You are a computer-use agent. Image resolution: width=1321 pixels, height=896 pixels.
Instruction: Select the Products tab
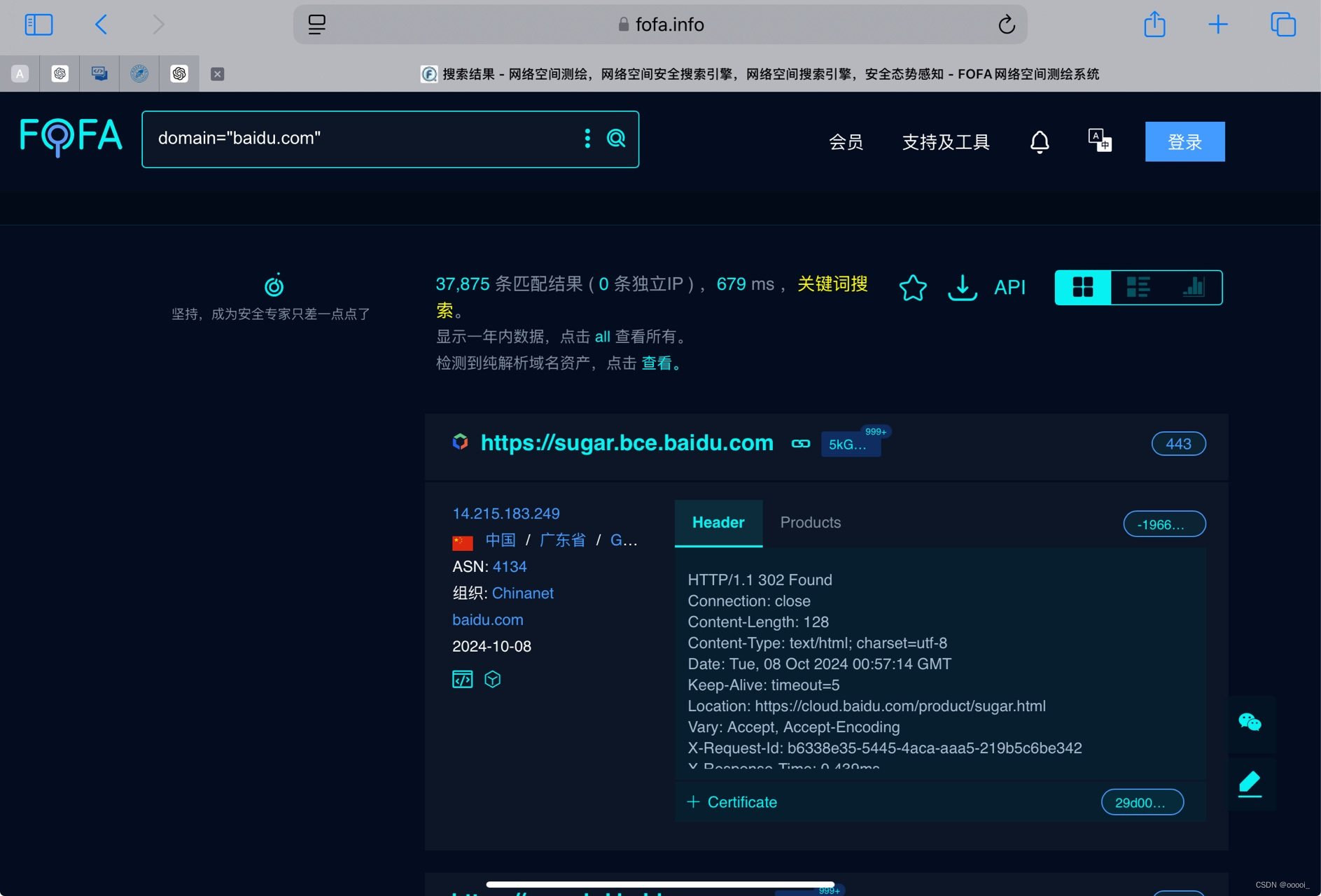coord(811,523)
